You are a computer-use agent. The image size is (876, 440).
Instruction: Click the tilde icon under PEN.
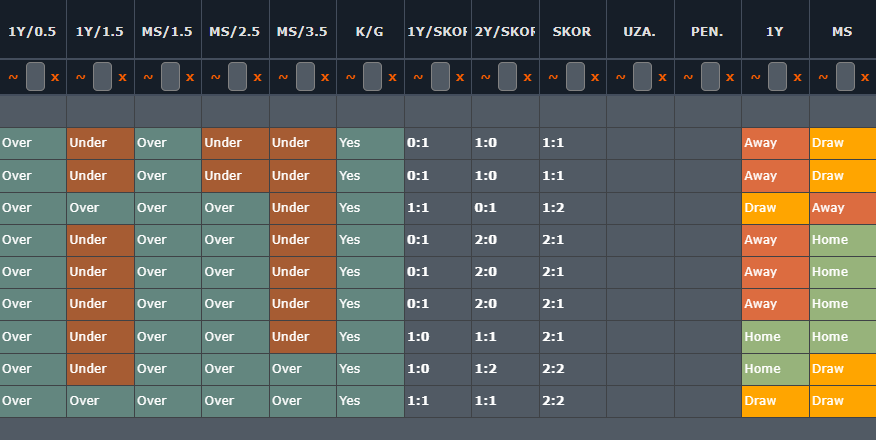click(688, 77)
